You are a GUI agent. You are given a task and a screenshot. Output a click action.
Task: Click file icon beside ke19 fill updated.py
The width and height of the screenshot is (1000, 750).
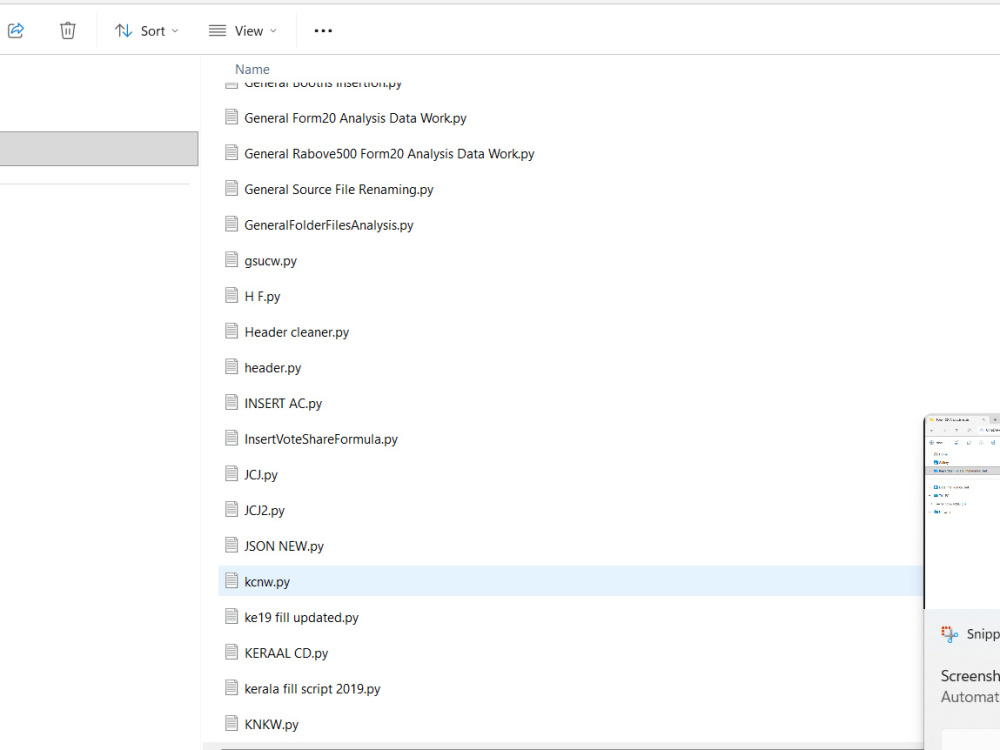[x=232, y=617]
